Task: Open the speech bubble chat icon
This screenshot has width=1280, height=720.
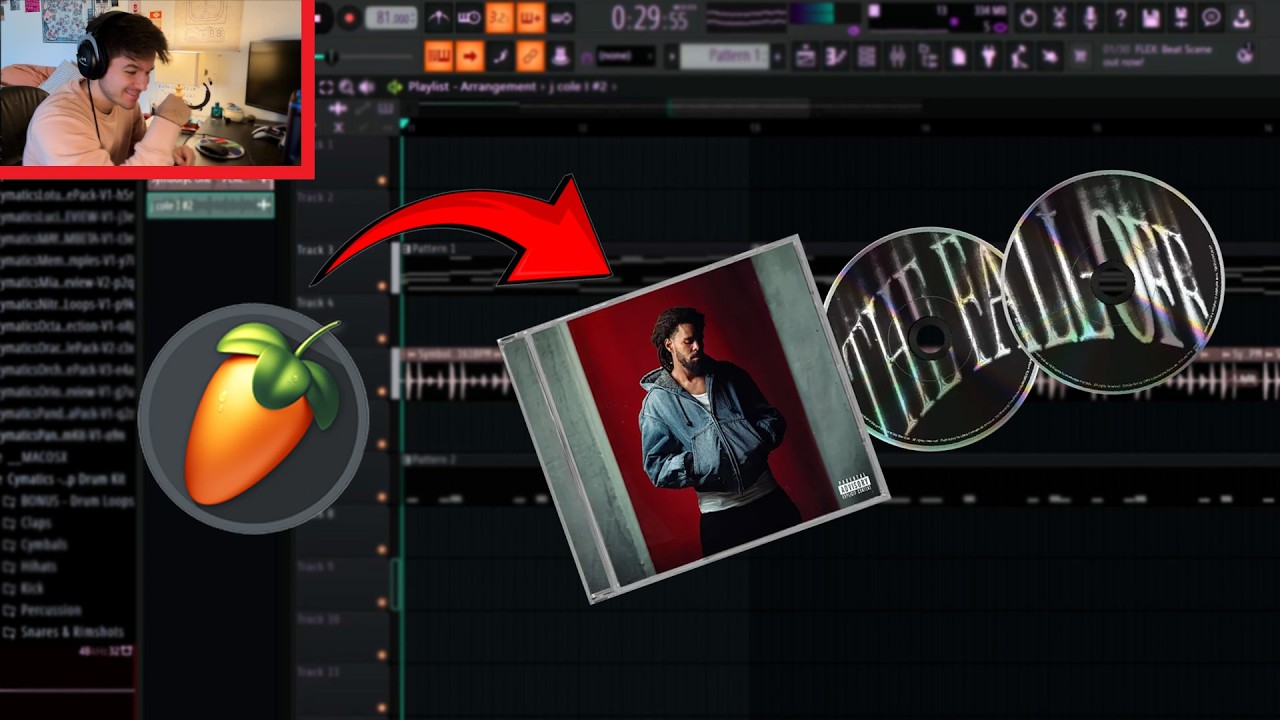Action: [x=1211, y=17]
